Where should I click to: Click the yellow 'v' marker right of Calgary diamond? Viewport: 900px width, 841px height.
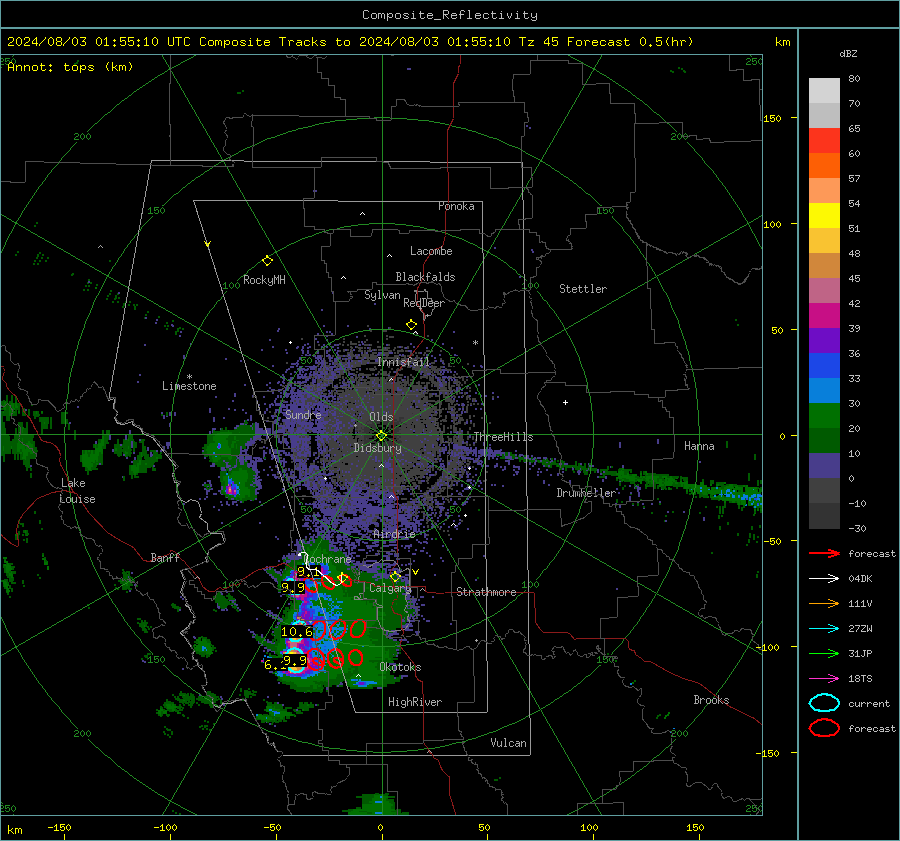point(416,572)
